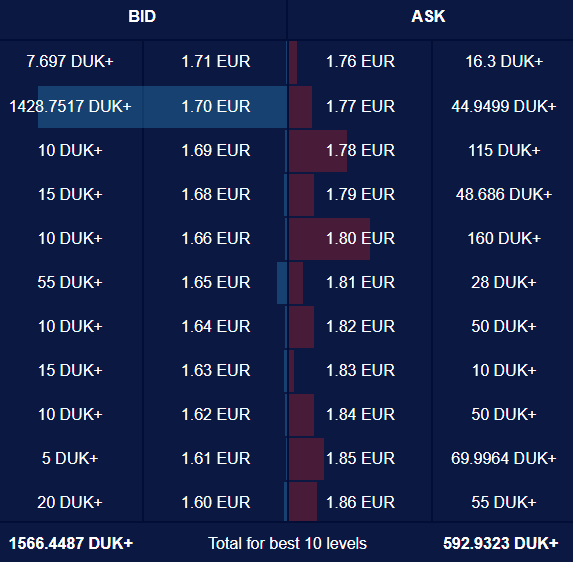Select the 16.3 DUK+ ask volume
Viewport: 573px width, 562px height.
coord(504,61)
